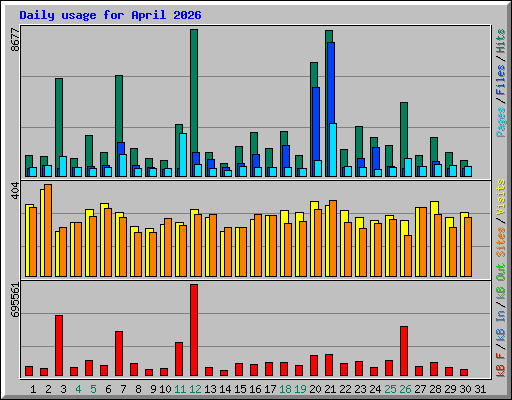Viewport: 512px width, 400px height.
Task: Click the green "kB Out" legend label
Action: pyautogui.click(x=501, y=282)
